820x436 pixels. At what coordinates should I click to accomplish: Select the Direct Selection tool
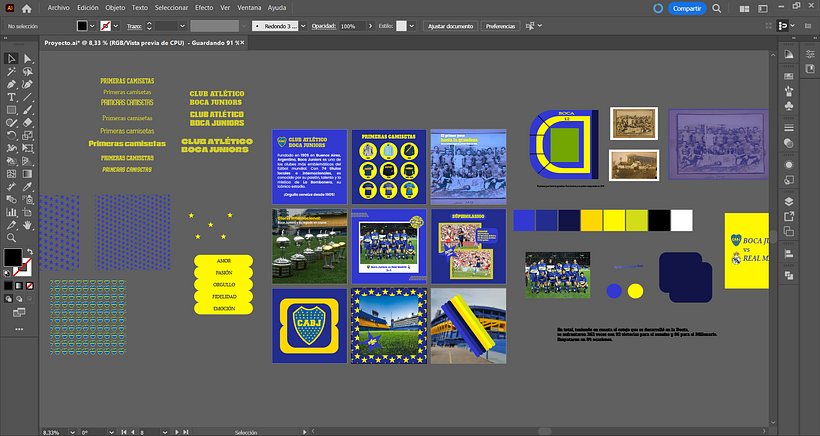coord(27,59)
